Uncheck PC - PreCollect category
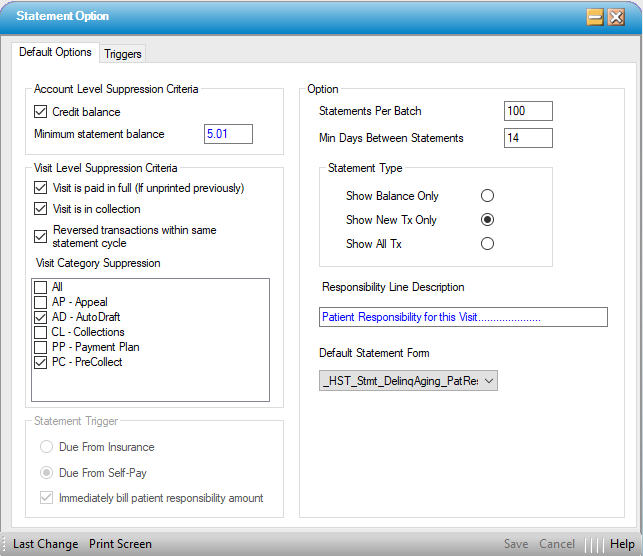Image resolution: width=643 pixels, height=556 pixels. click(41, 362)
